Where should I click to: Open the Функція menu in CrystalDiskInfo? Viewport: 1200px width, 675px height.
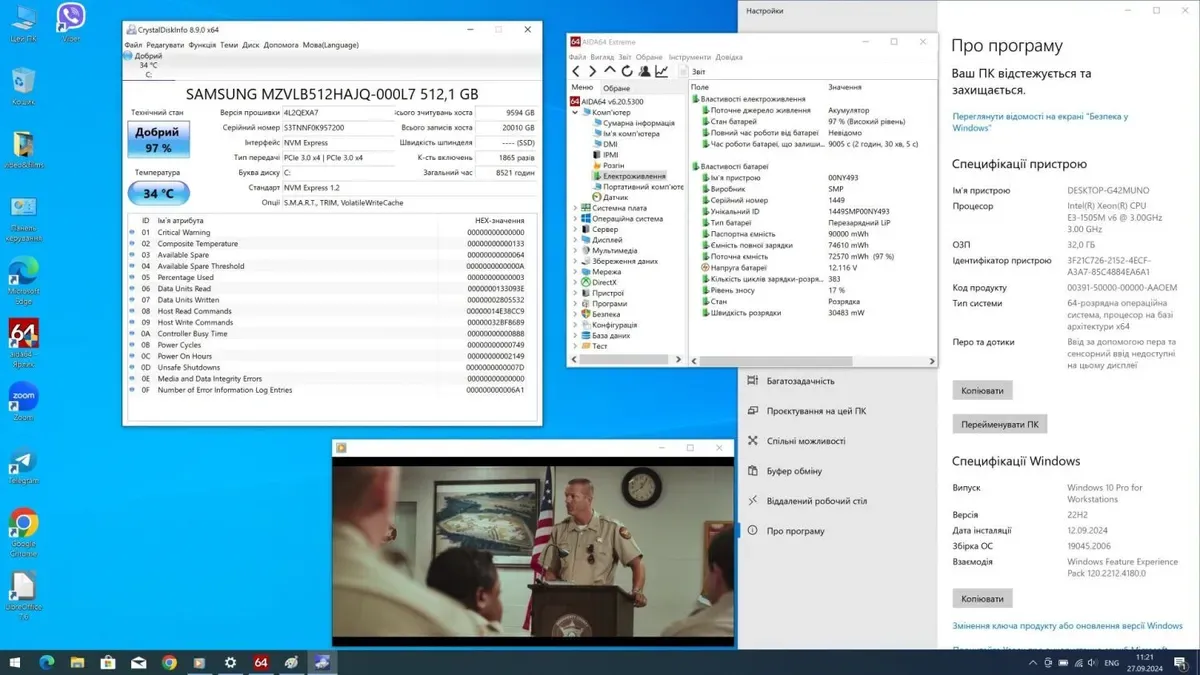click(202, 45)
